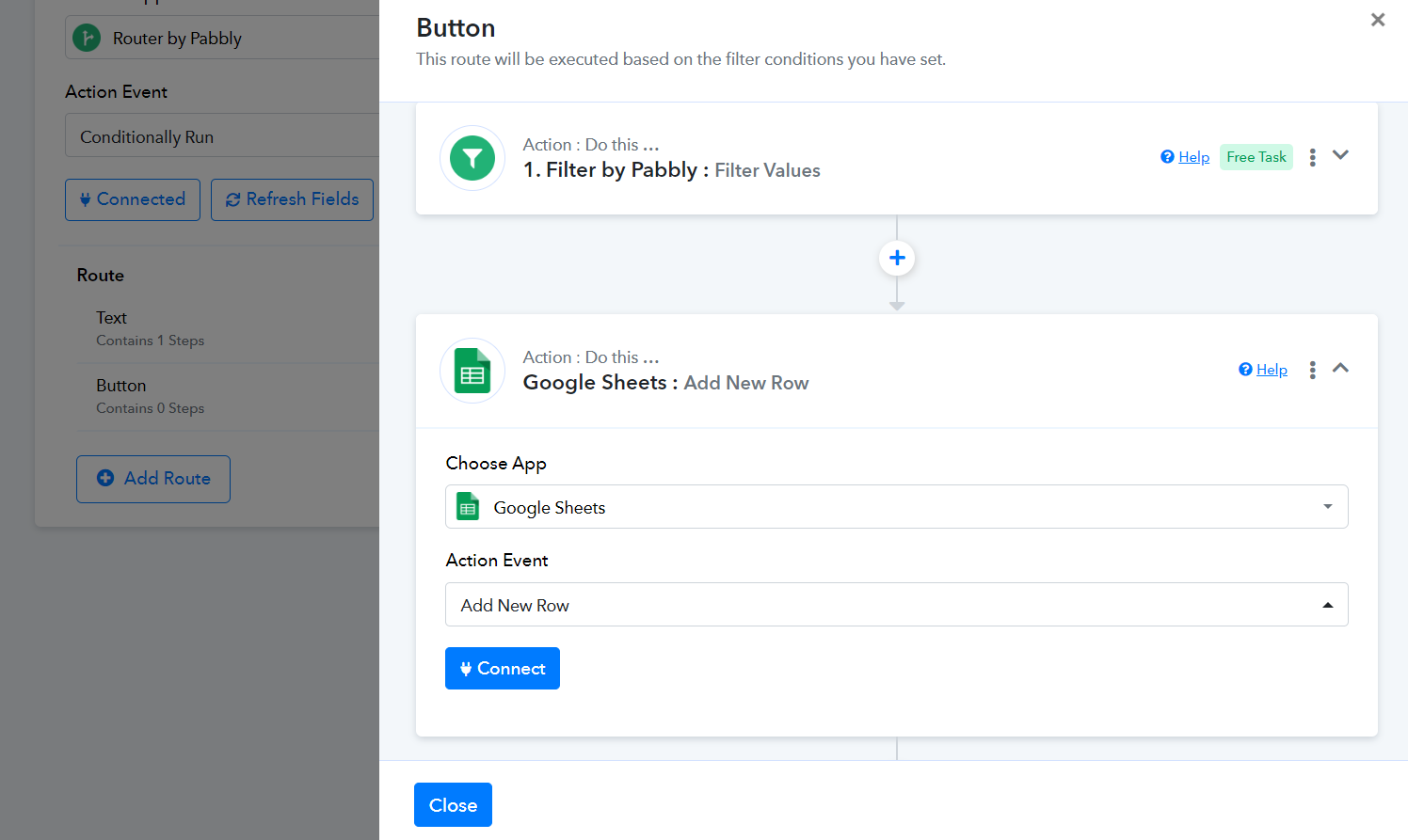The width and height of the screenshot is (1408, 840).
Task: Open three-dot menu for Google Sheets step
Action: click(1312, 370)
